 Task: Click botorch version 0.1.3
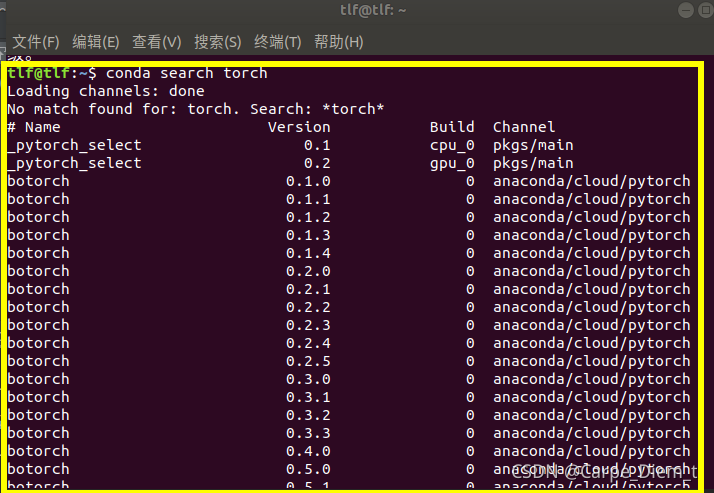pos(308,235)
